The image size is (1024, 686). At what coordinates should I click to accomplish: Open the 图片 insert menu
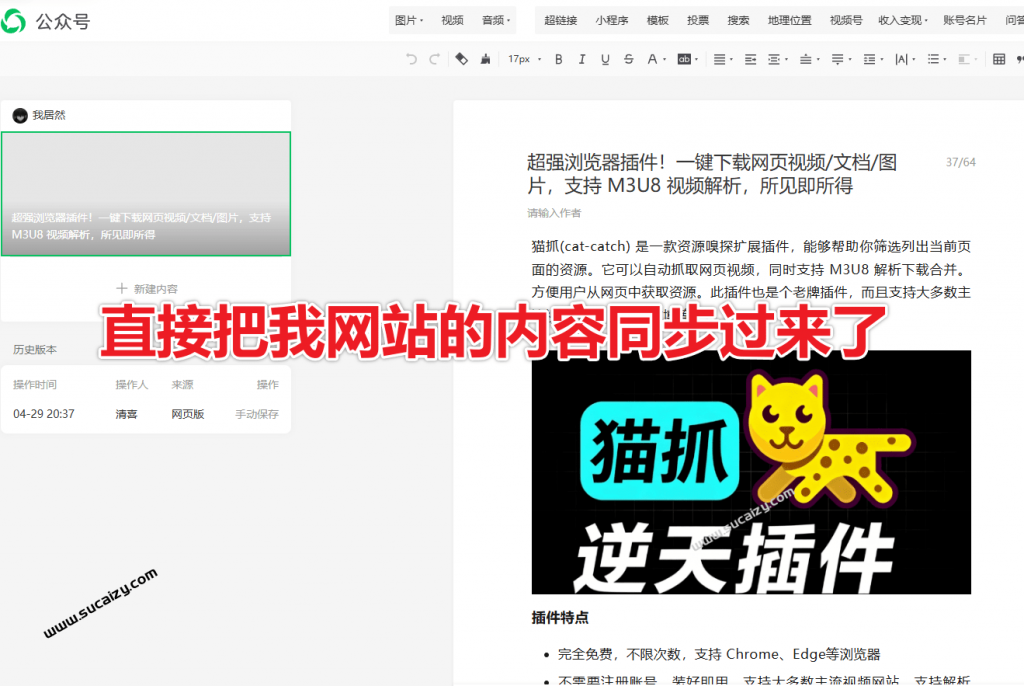tap(409, 20)
